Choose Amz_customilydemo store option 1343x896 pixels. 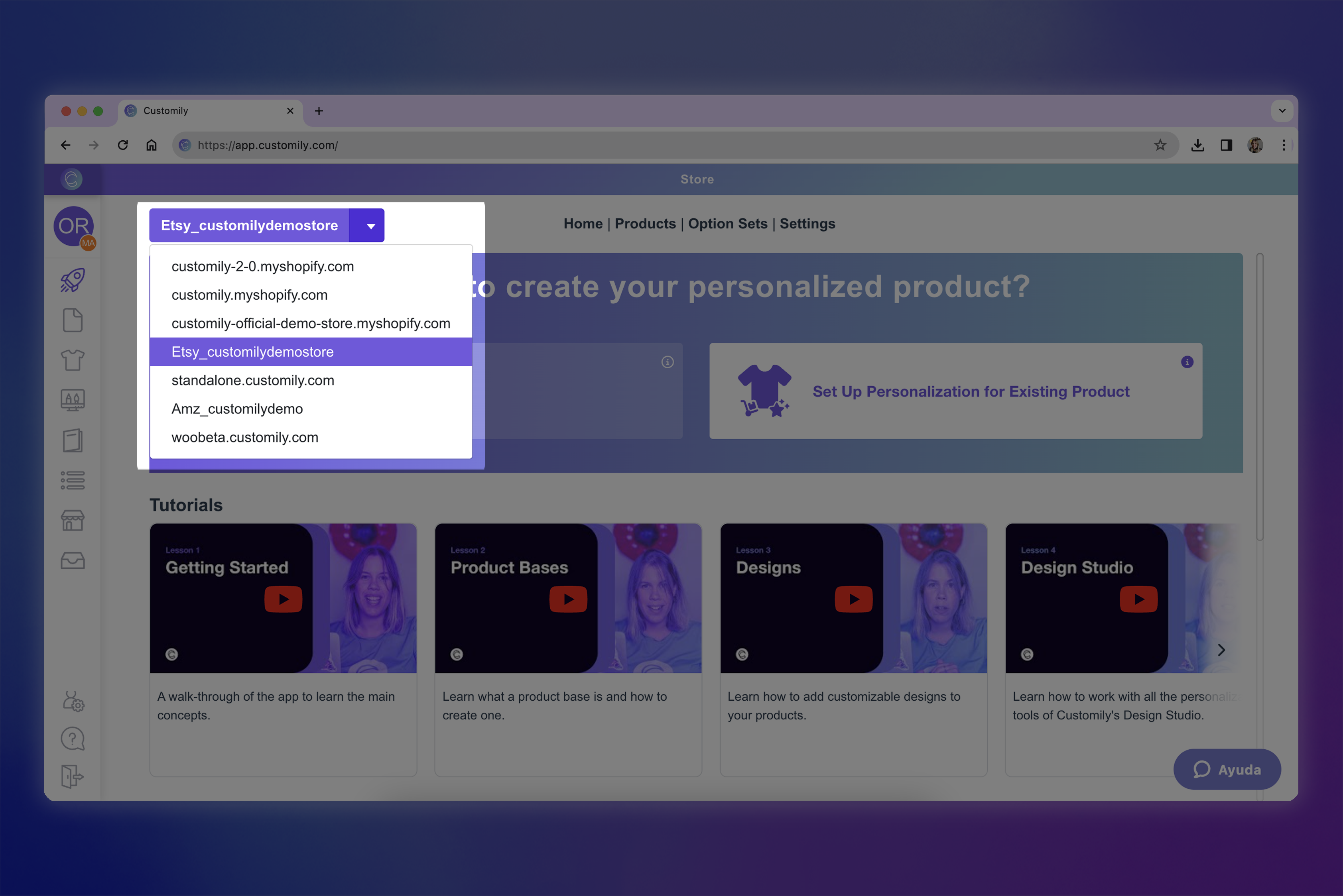(x=237, y=409)
